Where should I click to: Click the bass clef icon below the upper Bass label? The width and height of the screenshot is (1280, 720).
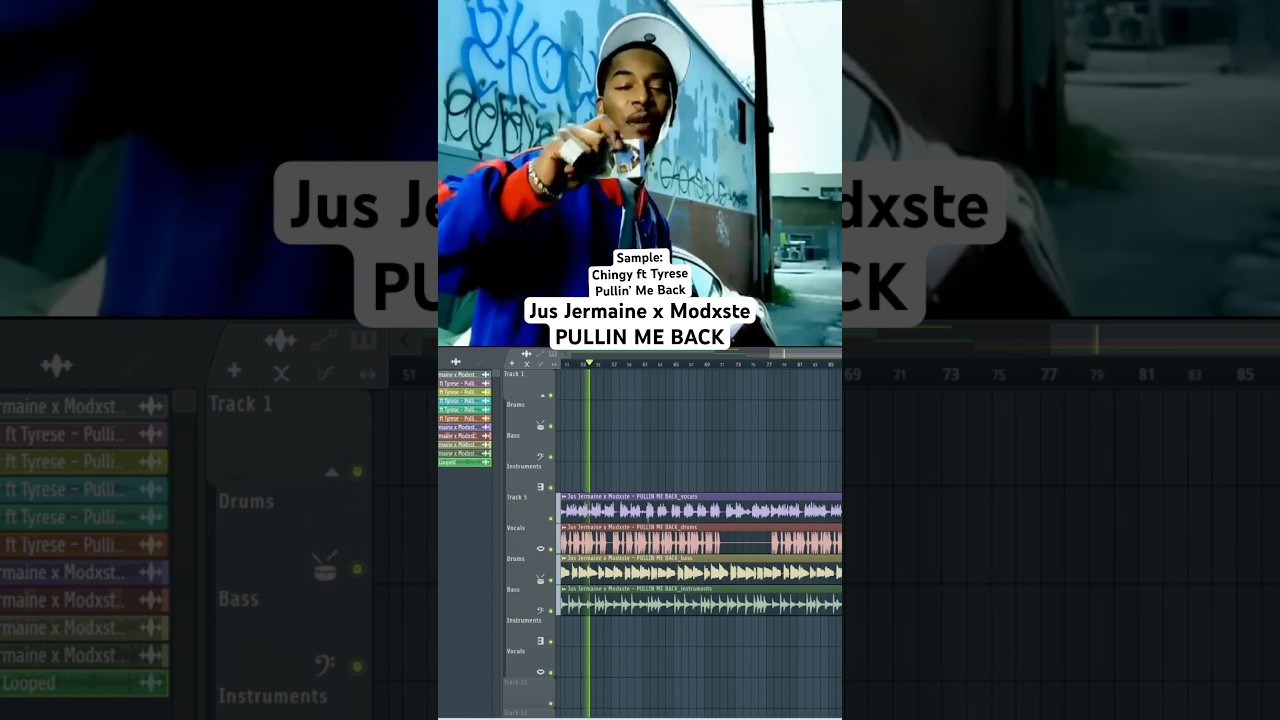tap(541, 456)
